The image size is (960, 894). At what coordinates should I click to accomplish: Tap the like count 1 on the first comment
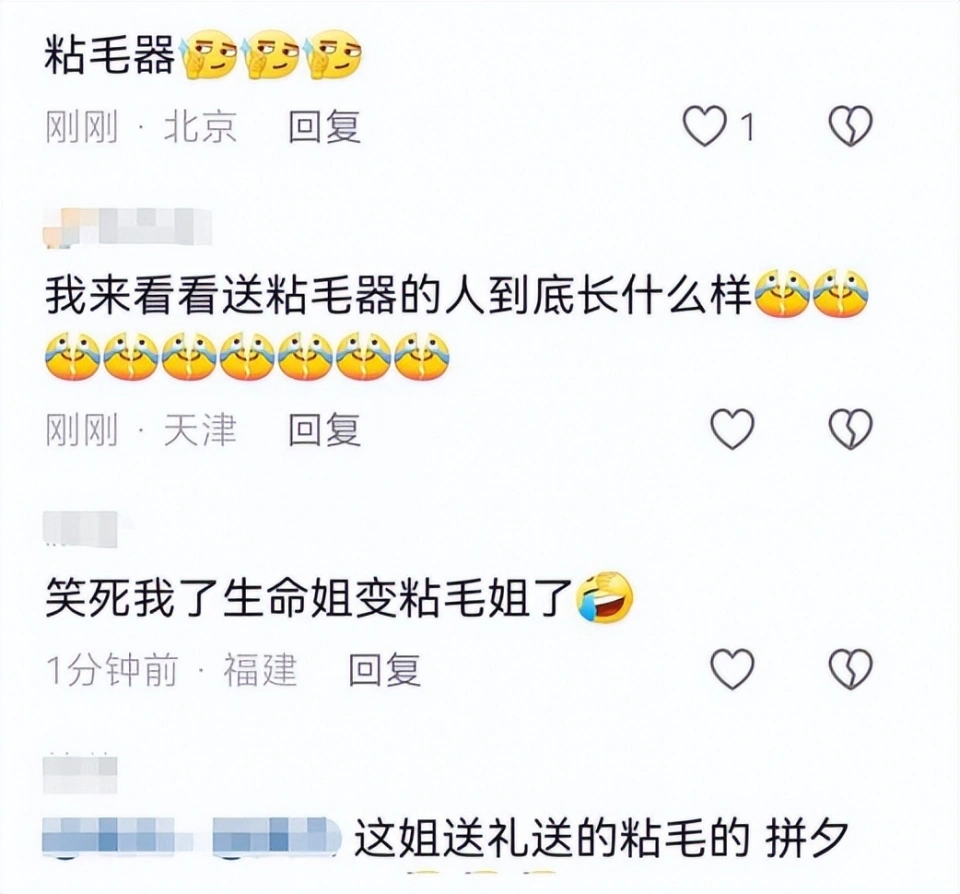(x=747, y=128)
